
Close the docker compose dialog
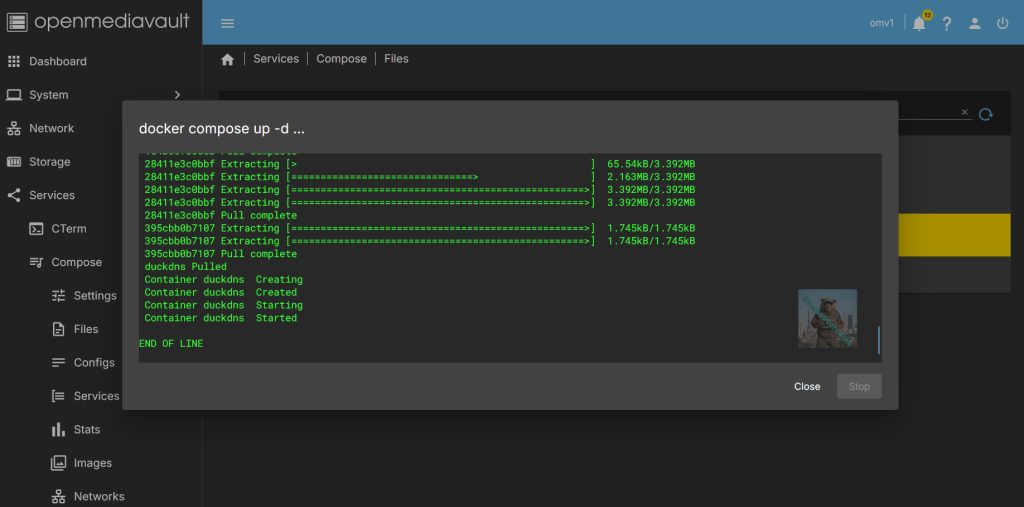coord(807,386)
